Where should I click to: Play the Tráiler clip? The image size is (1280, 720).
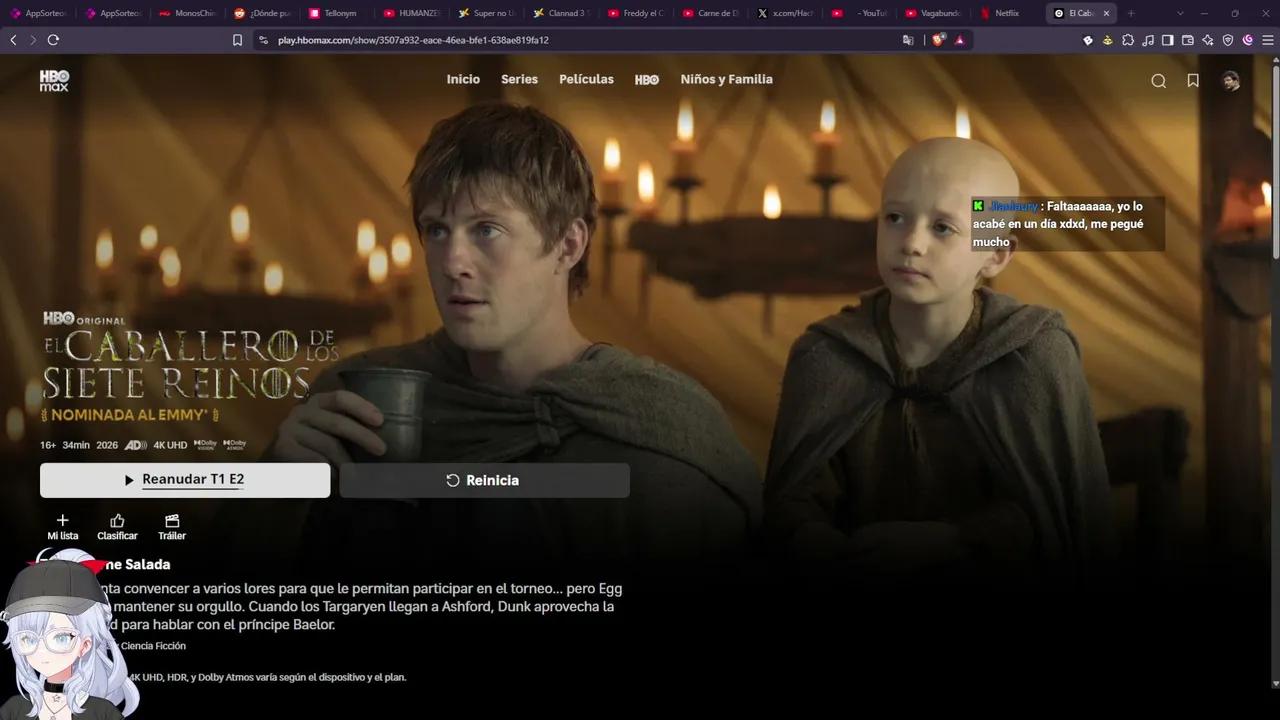(x=172, y=527)
